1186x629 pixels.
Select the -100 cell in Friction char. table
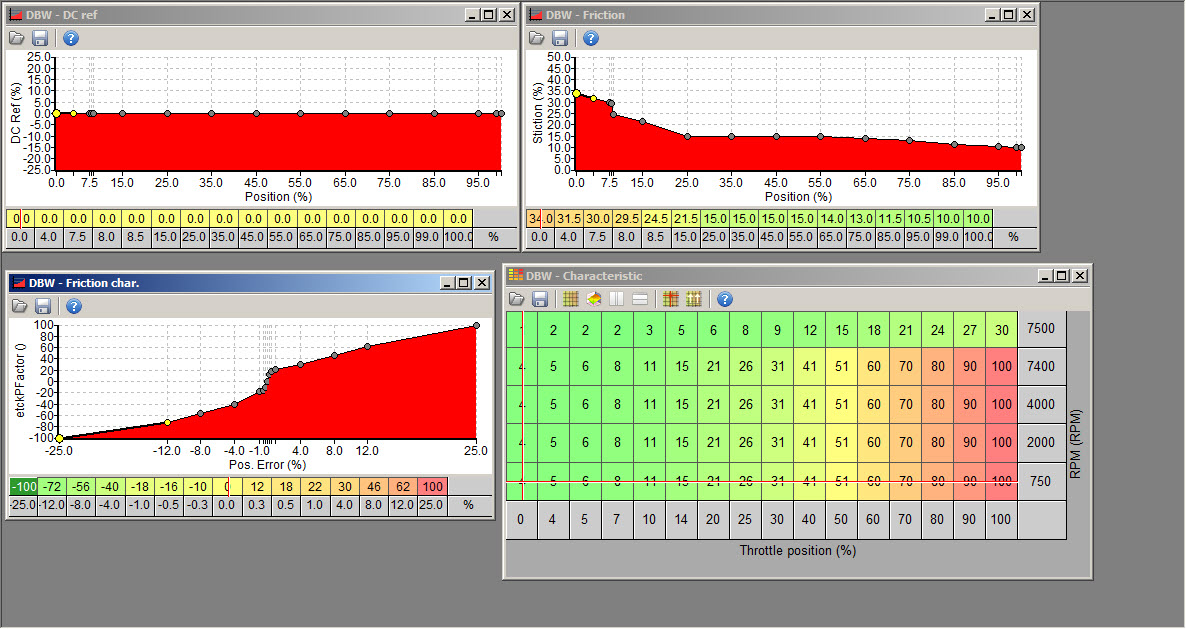click(22, 487)
